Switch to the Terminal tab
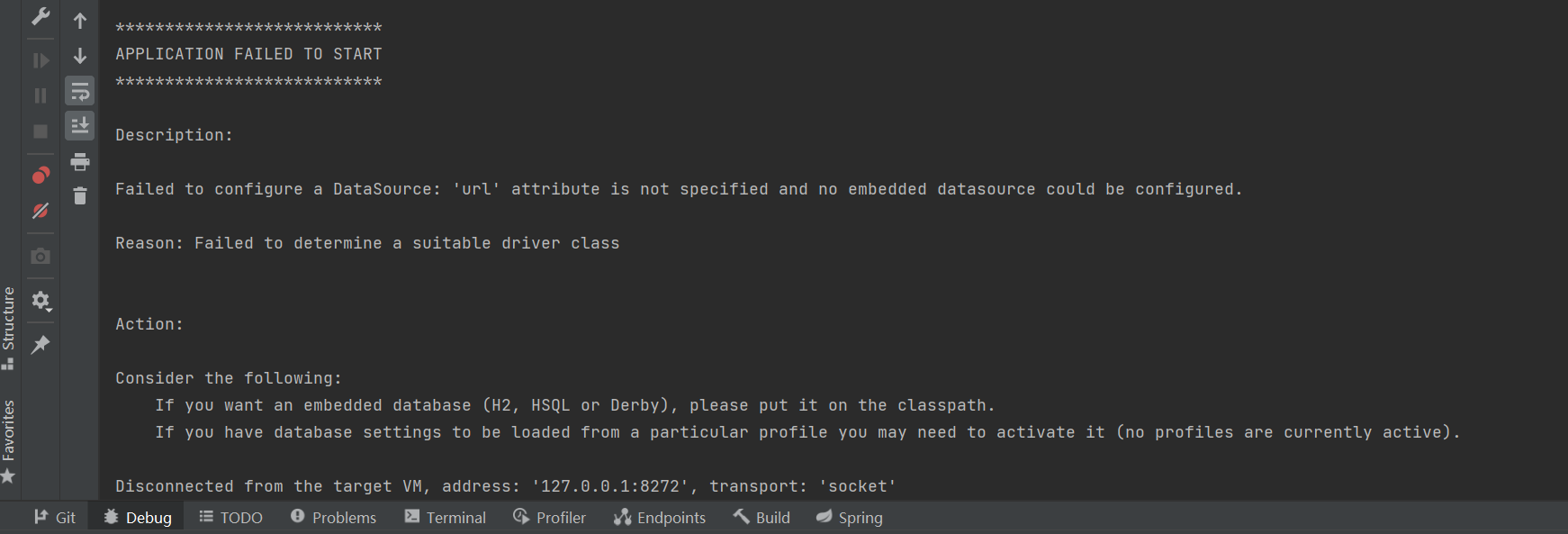The height and width of the screenshot is (534, 1568). pos(445,517)
